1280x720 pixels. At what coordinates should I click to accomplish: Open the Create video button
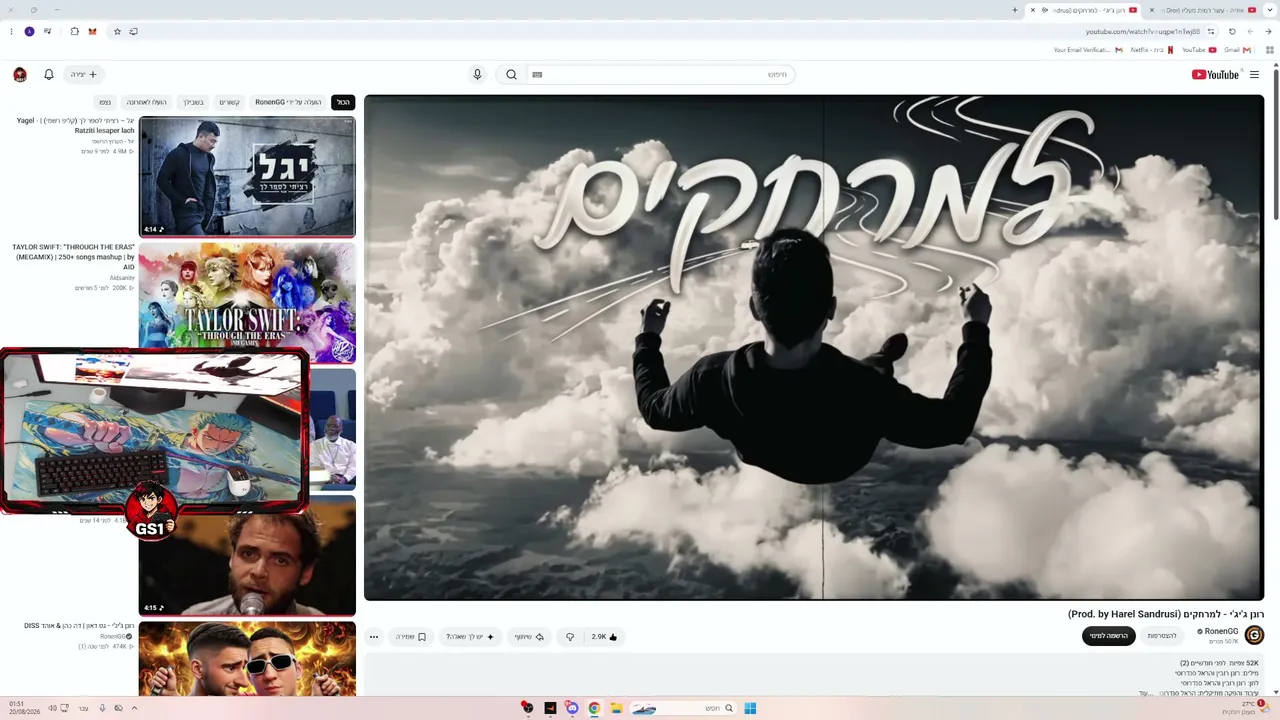[84, 74]
